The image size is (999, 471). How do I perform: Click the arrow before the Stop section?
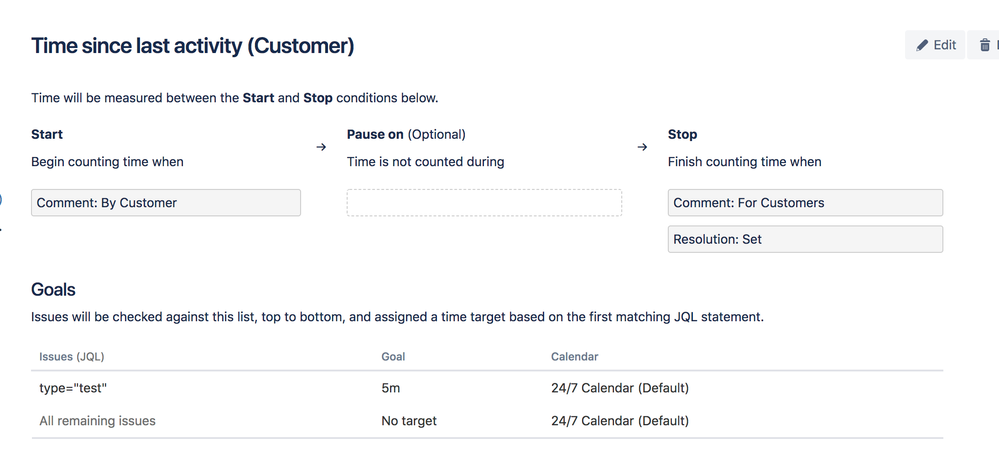click(642, 147)
